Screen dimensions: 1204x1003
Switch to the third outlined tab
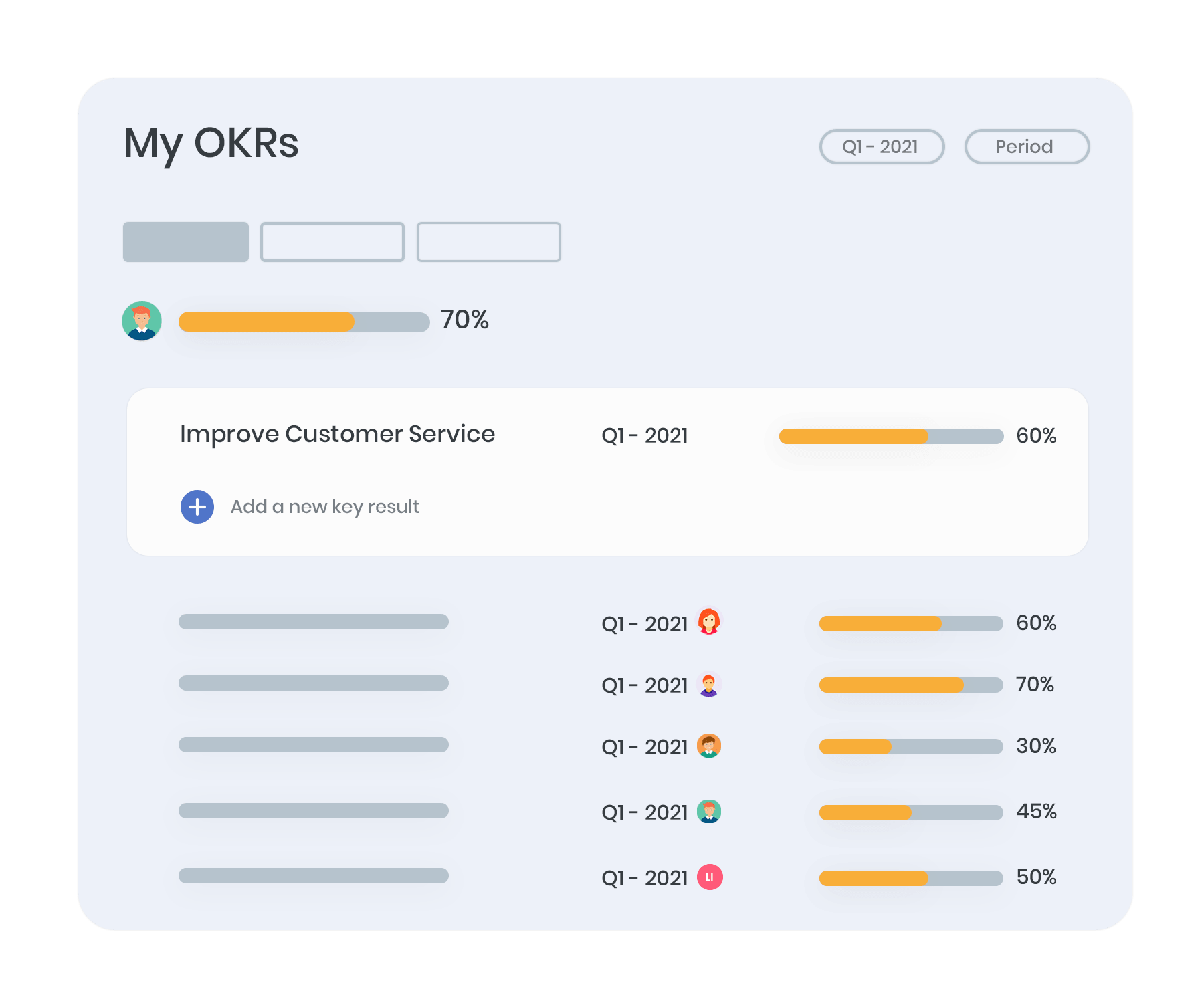(x=489, y=242)
